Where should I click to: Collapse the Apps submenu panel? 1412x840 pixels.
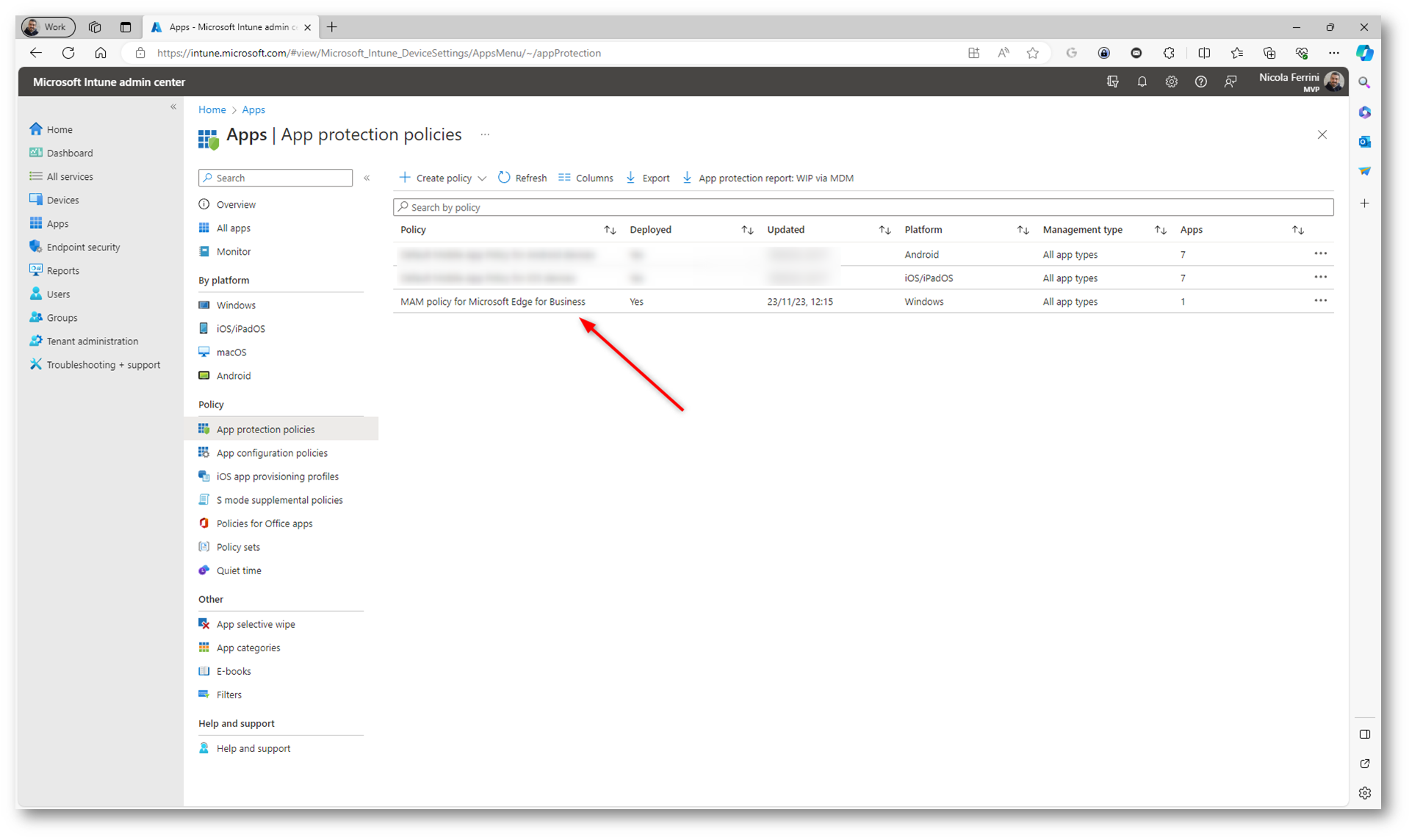[x=367, y=178]
